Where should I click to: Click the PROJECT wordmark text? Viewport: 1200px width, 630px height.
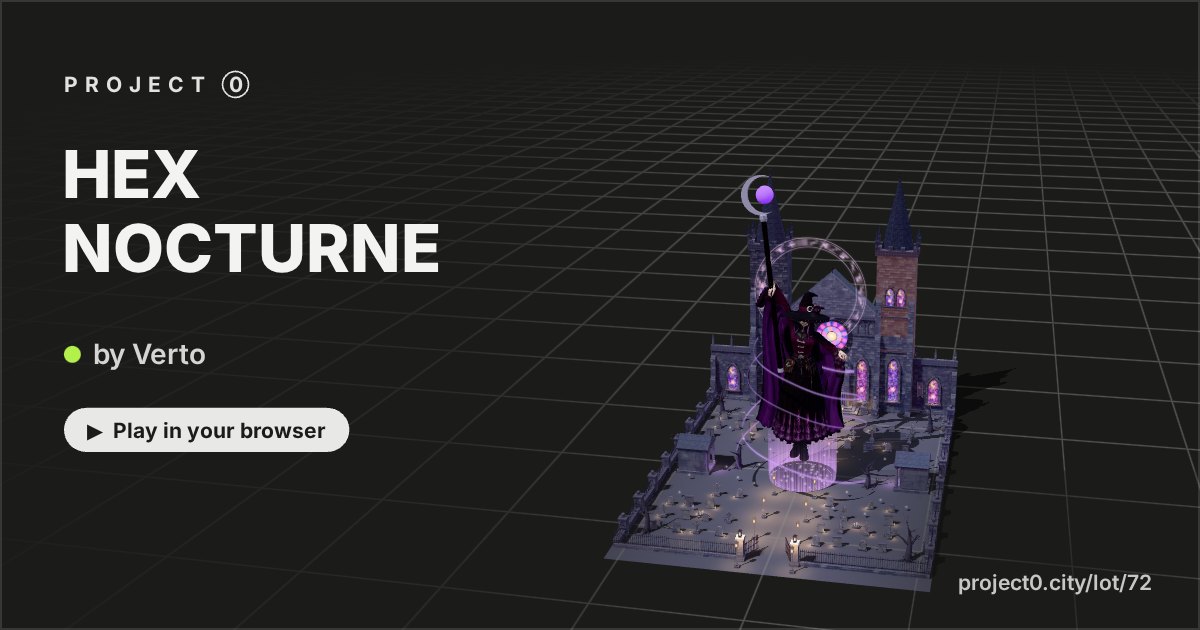coord(135,86)
